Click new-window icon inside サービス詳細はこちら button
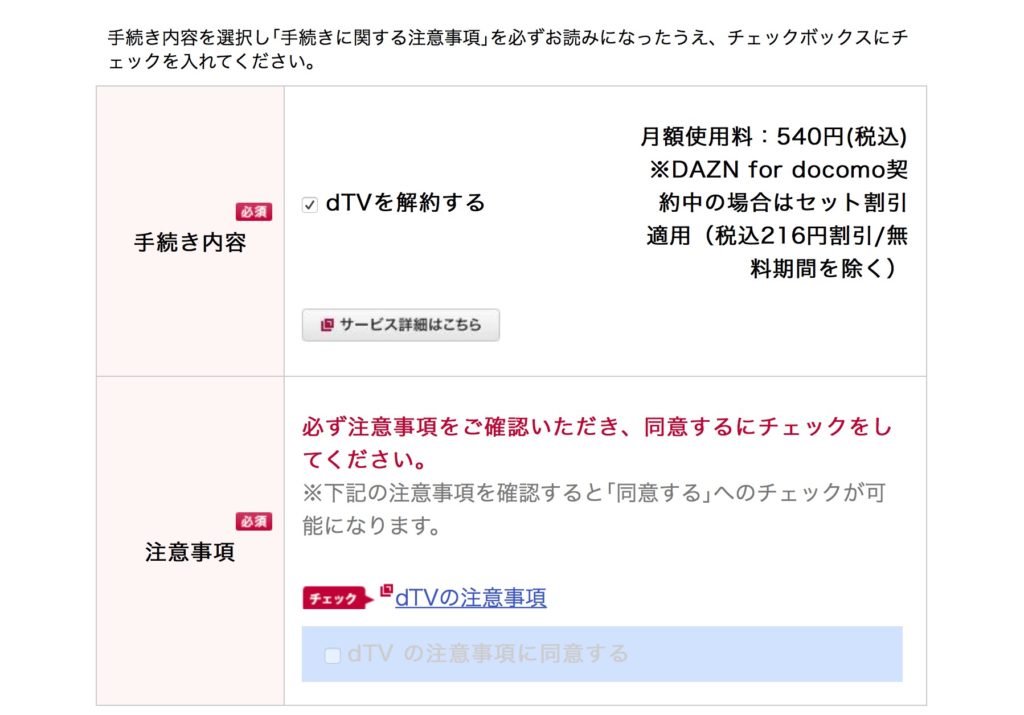This screenshot has width=1024, height=715. point(327,325)
